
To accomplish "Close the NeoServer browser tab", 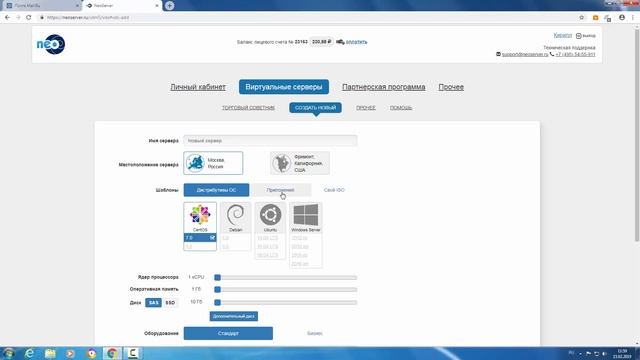I will point(157,6).
